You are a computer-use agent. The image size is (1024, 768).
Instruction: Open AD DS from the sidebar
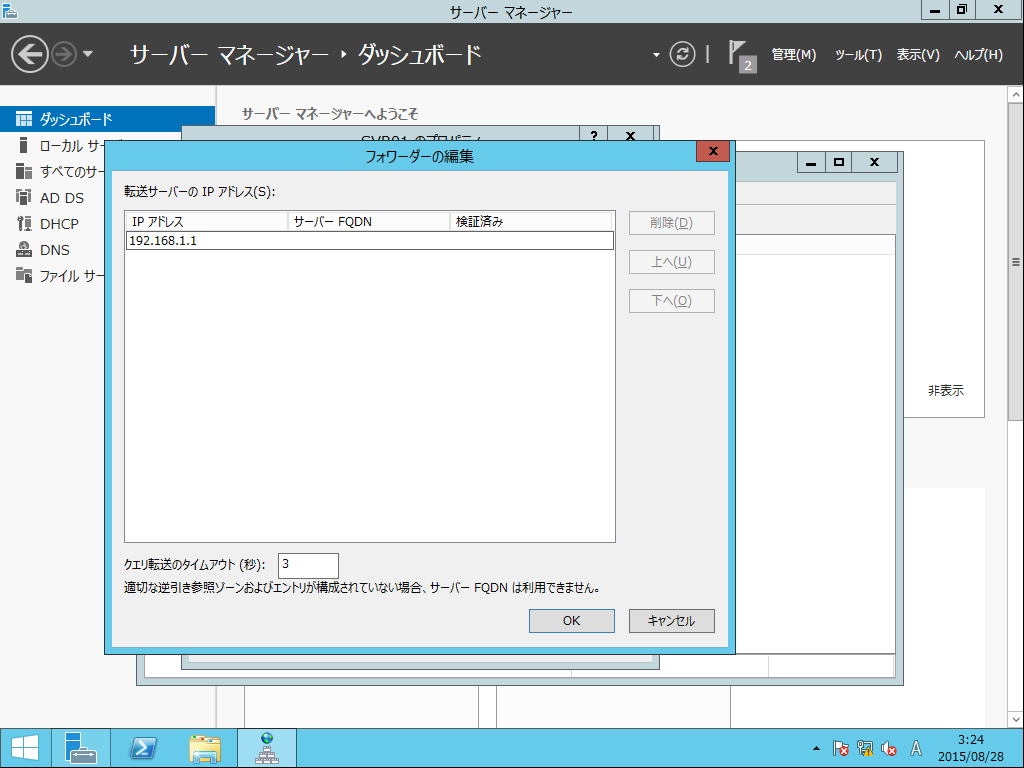point(61,198)
